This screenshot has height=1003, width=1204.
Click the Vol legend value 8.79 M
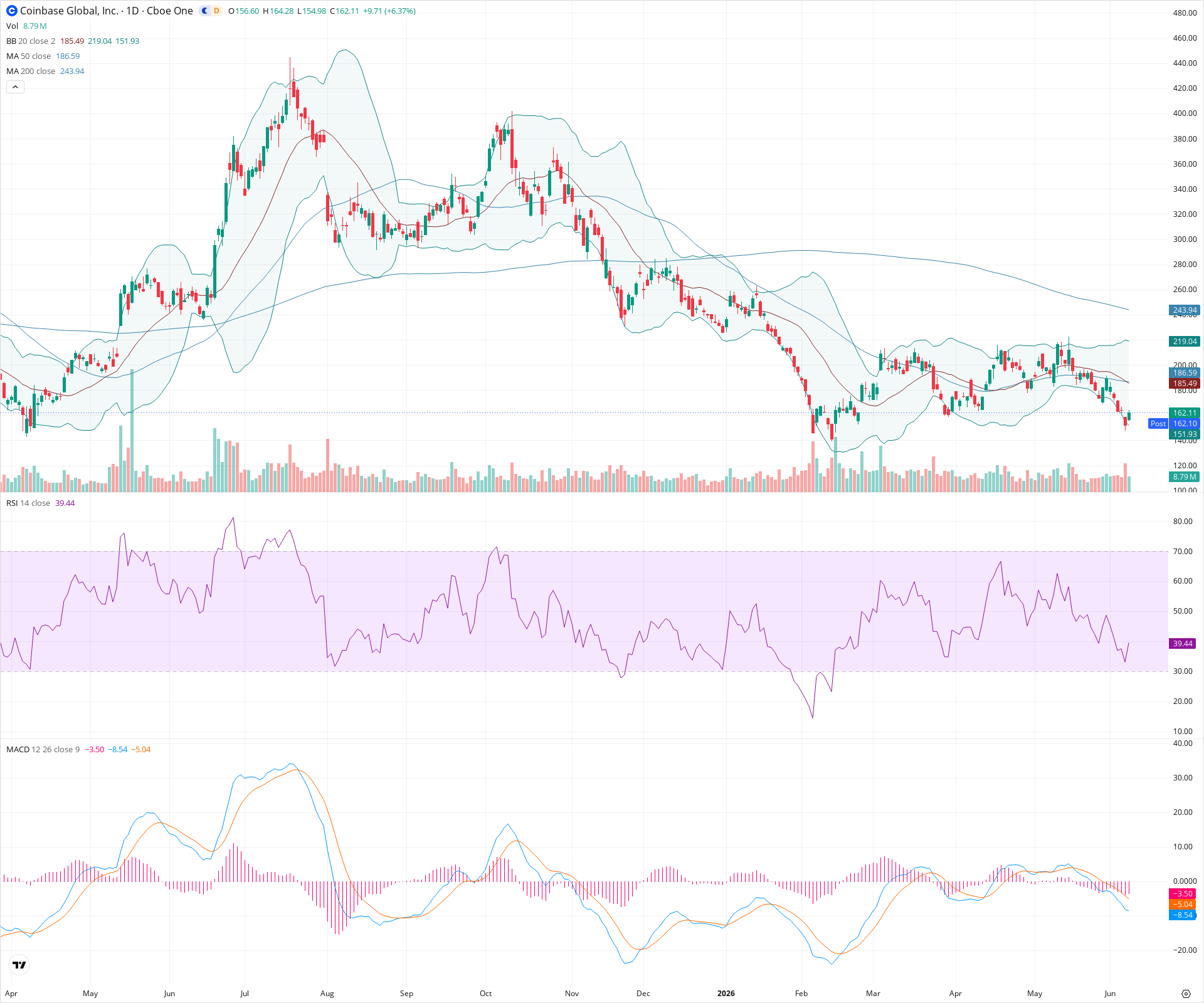(x=35, y=26)
